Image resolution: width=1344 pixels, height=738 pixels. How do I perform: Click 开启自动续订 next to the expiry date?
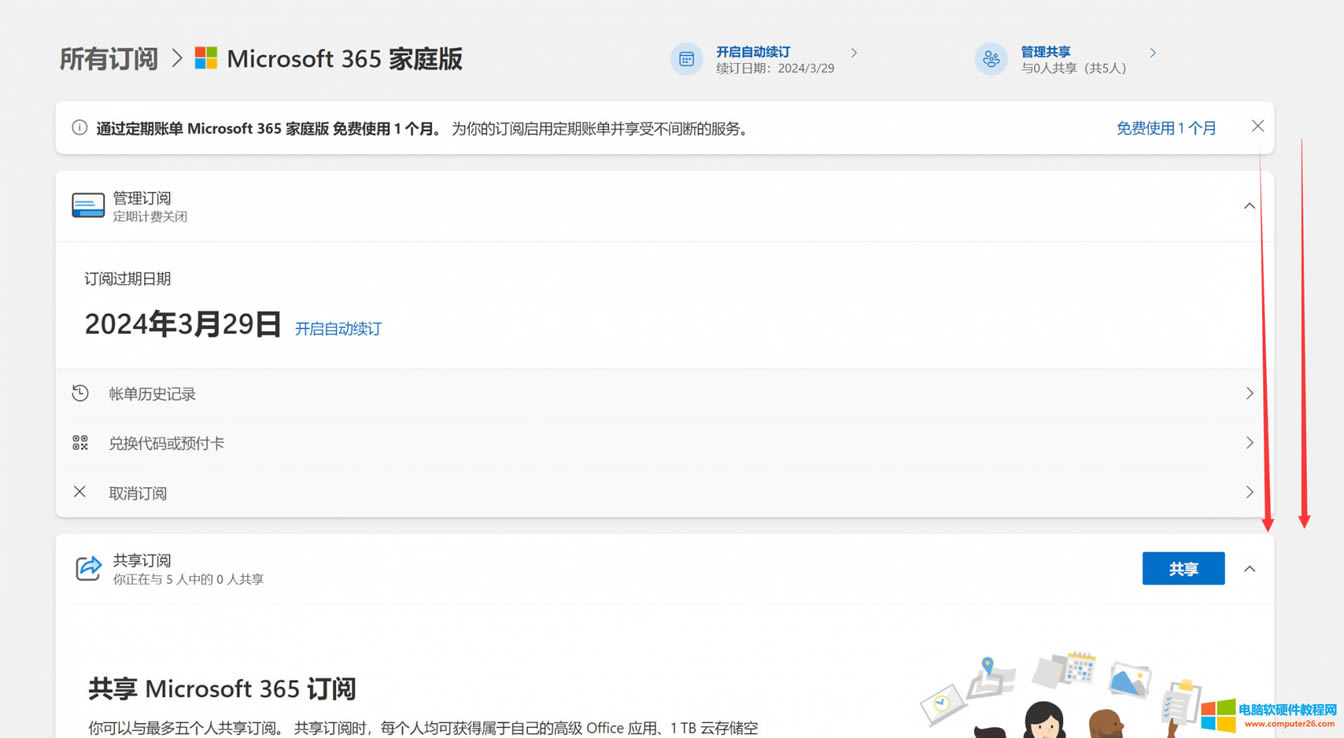pos(338,327)
